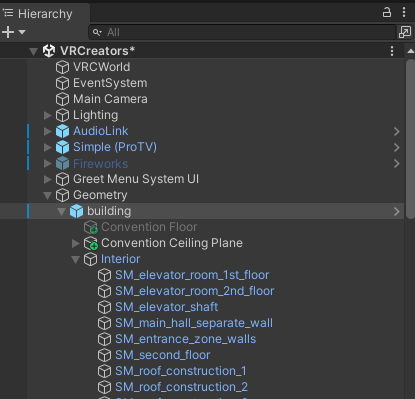This screenshot has width=415, height=399.
Task: Select the EventSystem object icon
Action: pyautogui.click(x=62, y=83)
